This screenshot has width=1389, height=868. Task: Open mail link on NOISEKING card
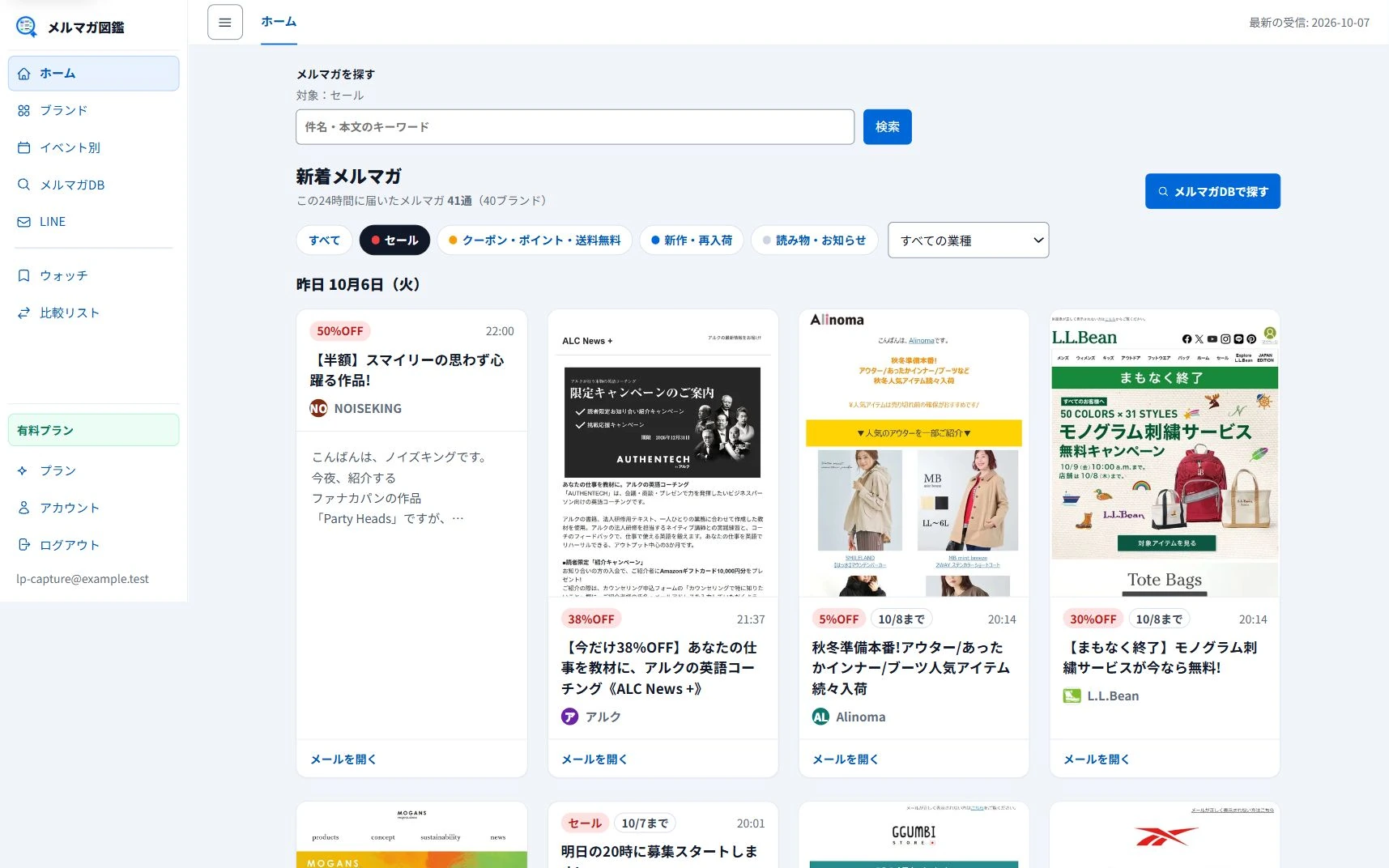[343, 759]
